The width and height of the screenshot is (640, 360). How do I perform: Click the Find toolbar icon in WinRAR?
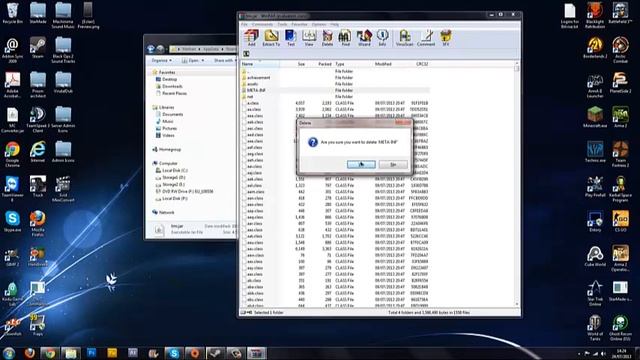pyautogui.click(x=345, y=38)
